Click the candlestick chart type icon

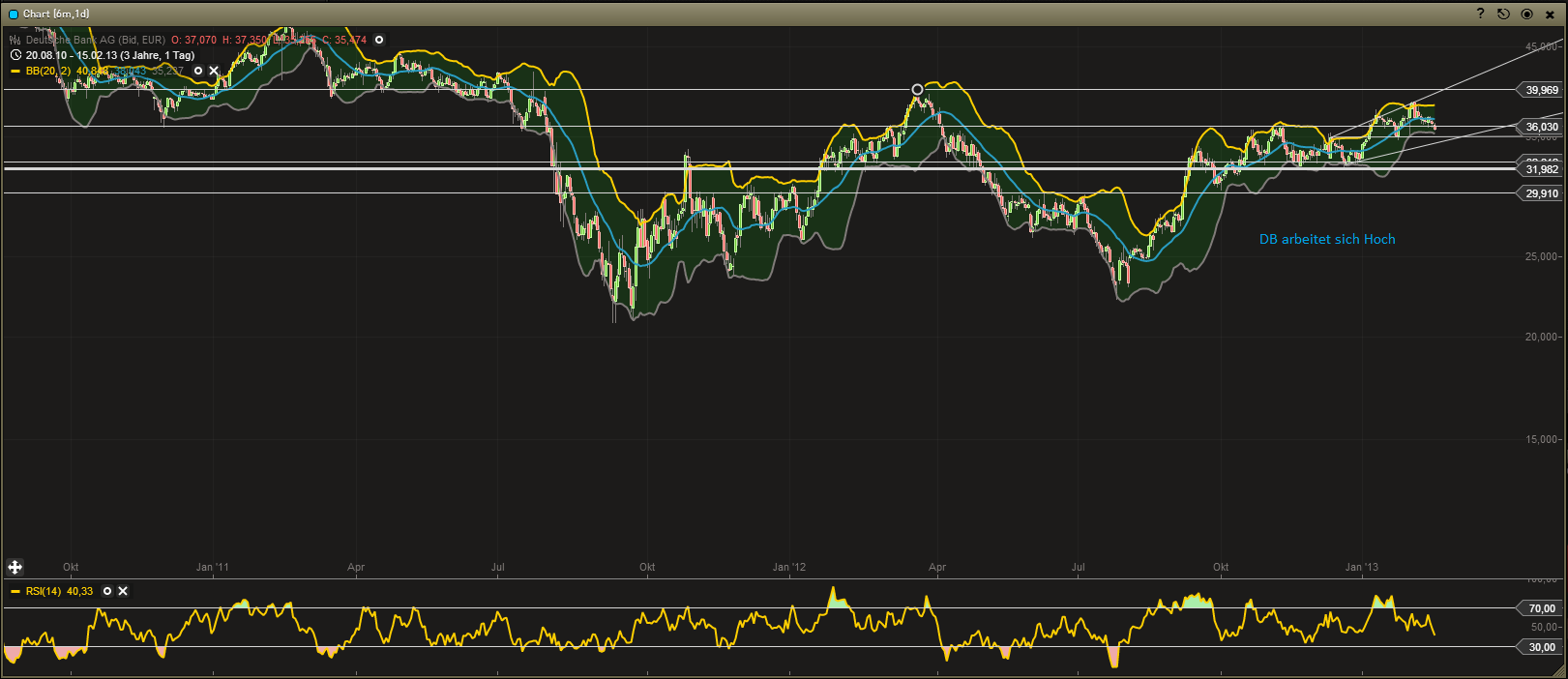[15, 40]
